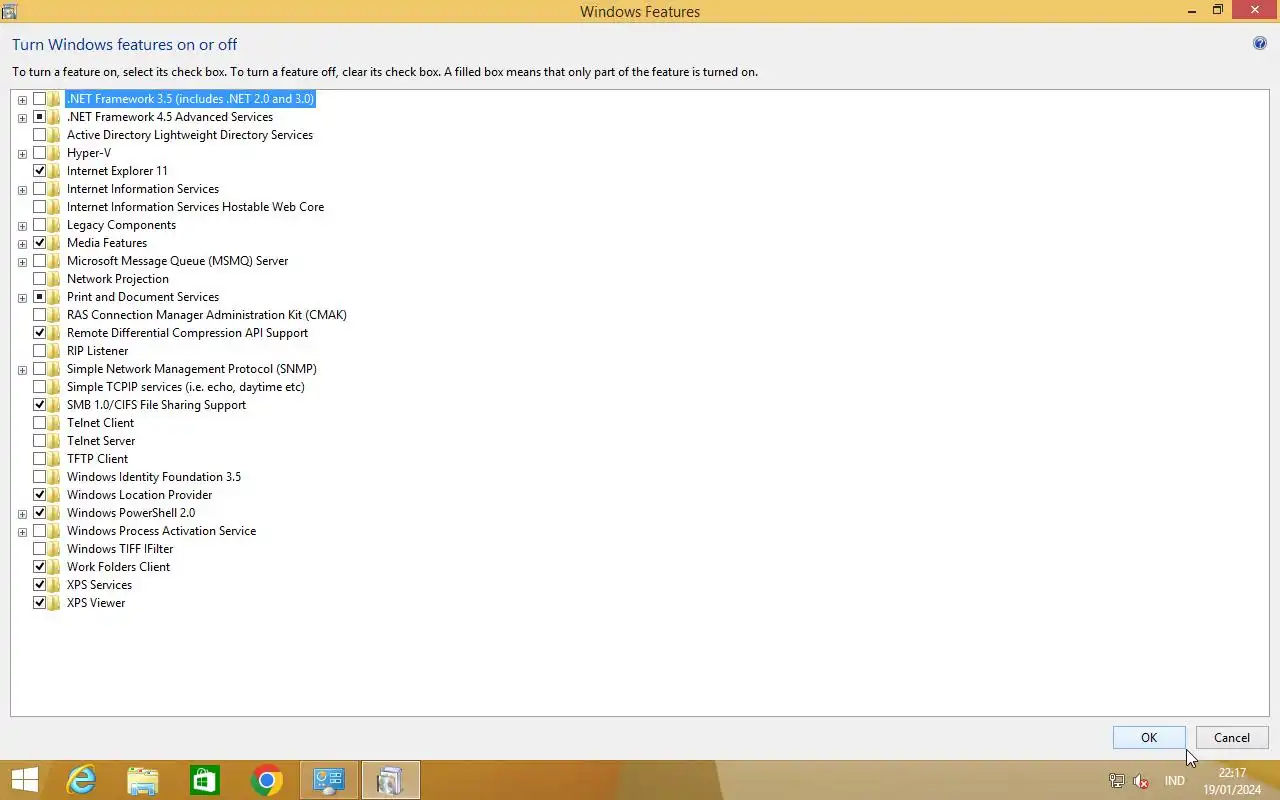
Task: Select the Work Folders Client label
Action: 119,567
